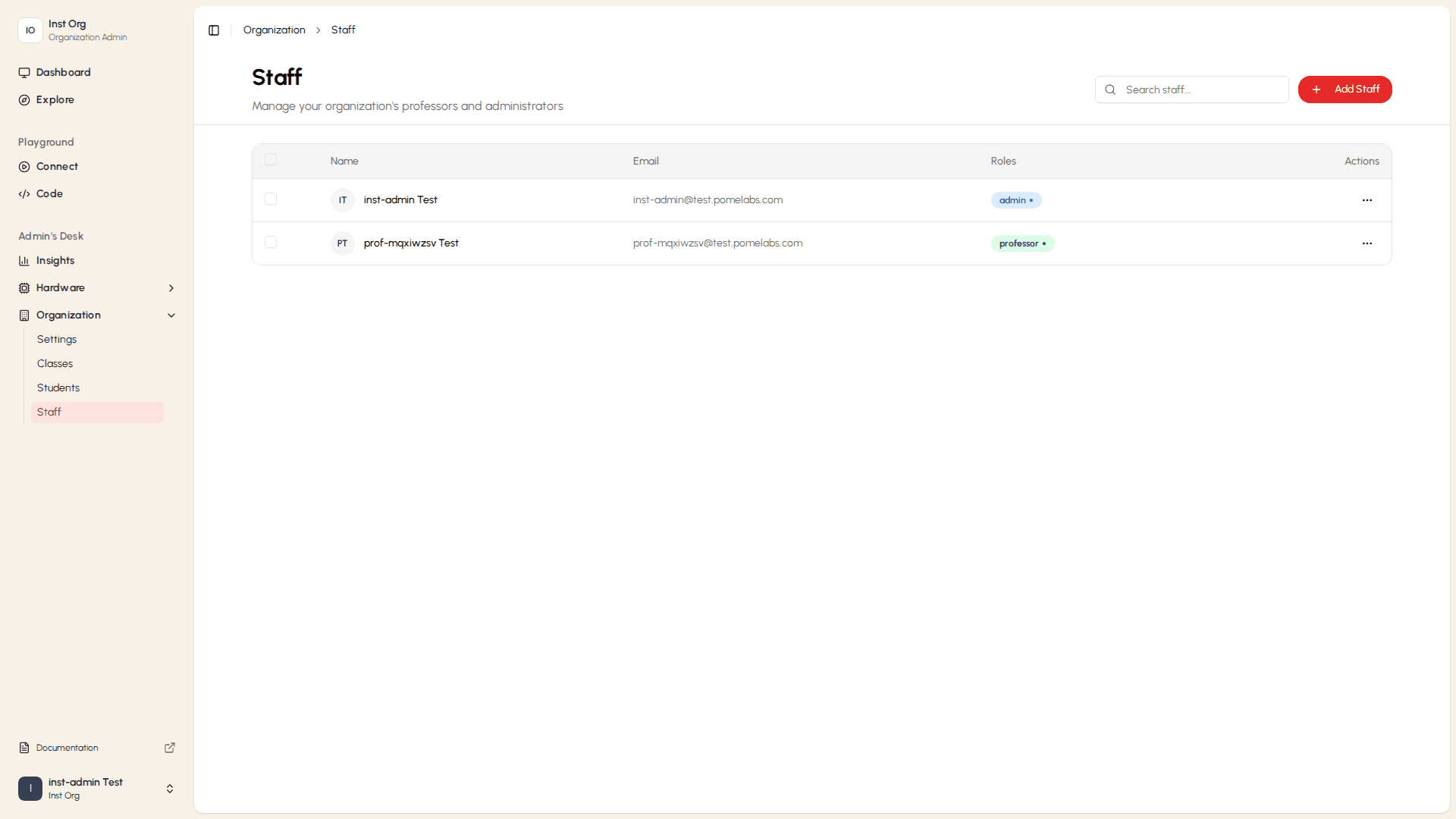Screen dimensions: 1456x819
Task: Click the Roles column header
Action: coord(1003,162)
